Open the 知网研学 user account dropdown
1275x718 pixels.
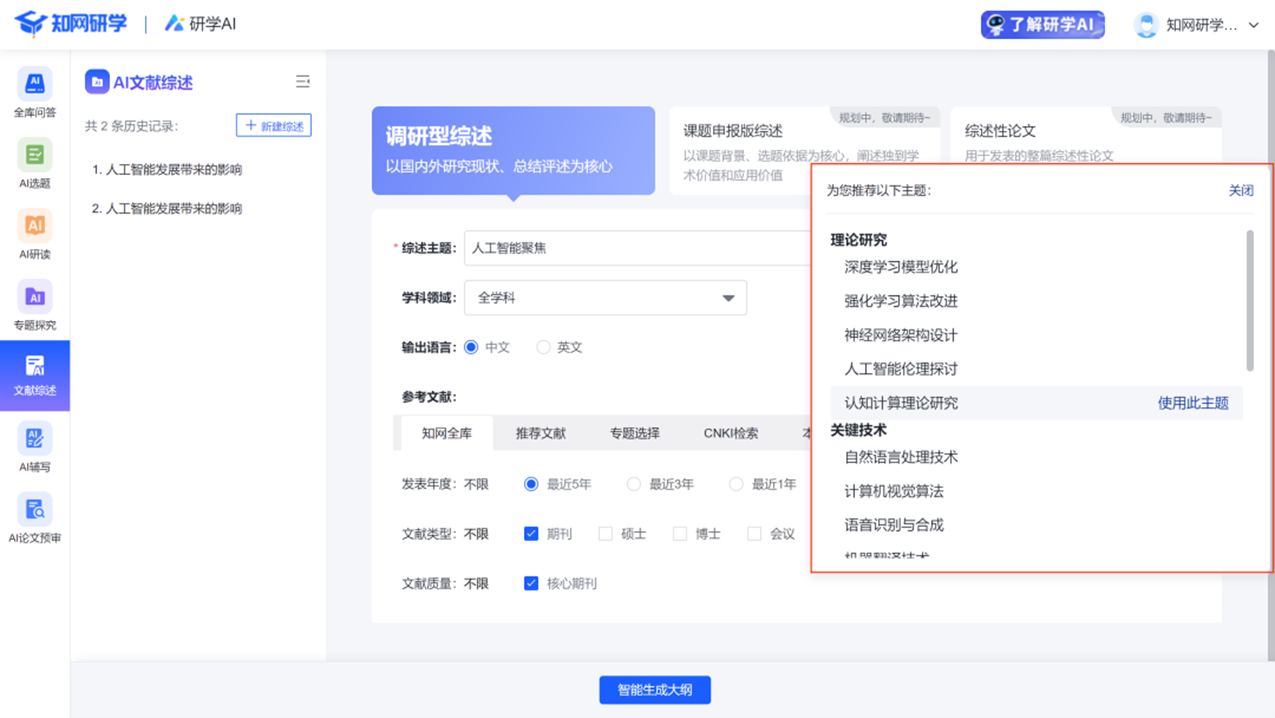tap(1198, 25)
